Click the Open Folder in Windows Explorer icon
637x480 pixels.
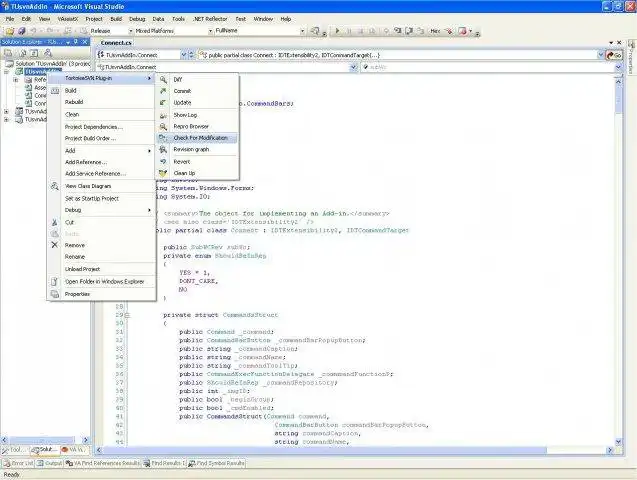click(55, 281)
